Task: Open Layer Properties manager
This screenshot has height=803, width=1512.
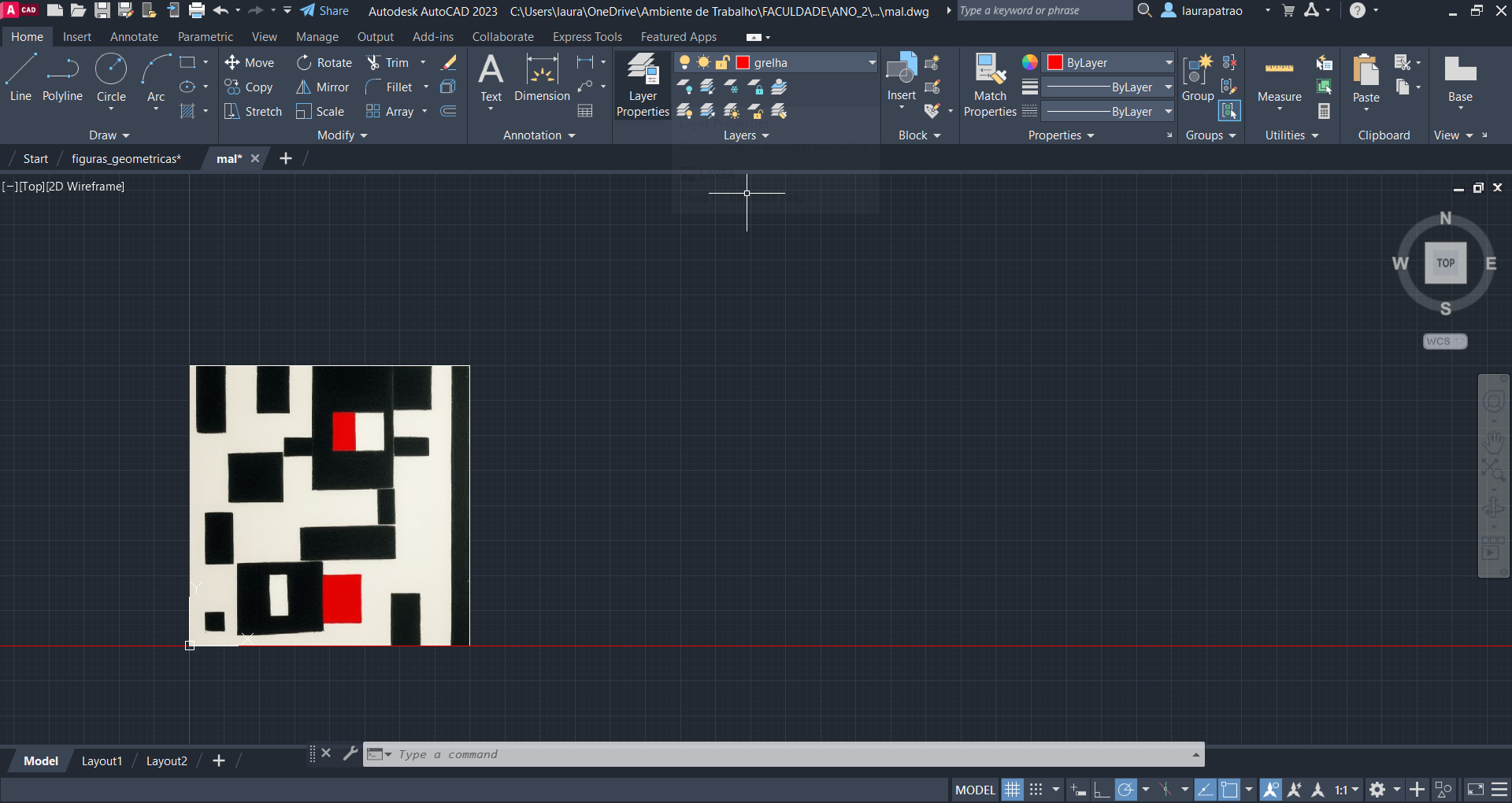Action: [x=643, y=85]
